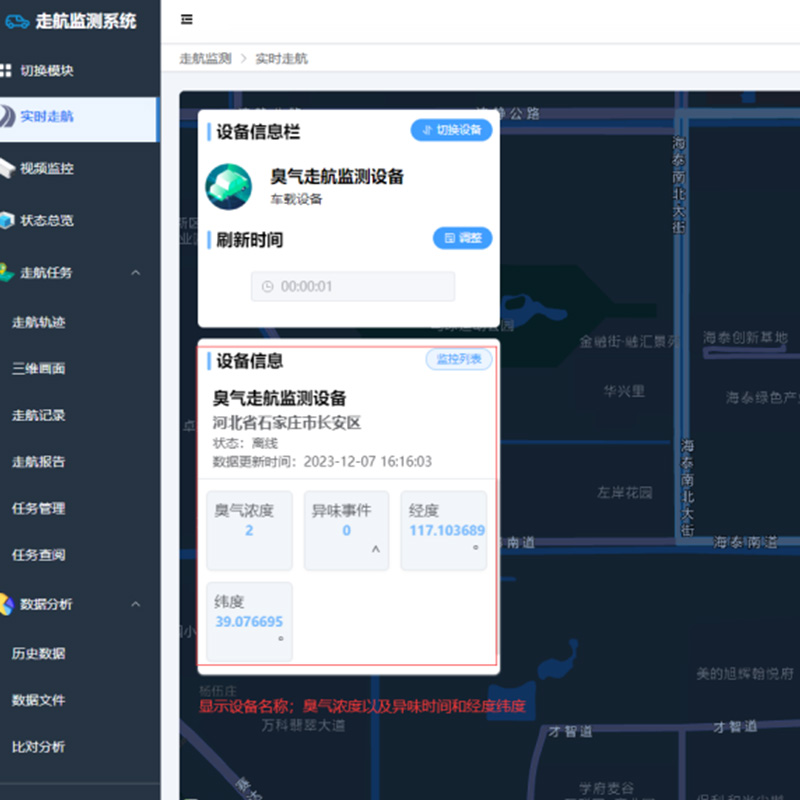Open 走航轨迹 submenu item
This screenshot has width=800, height=800.
pos(39,322)
